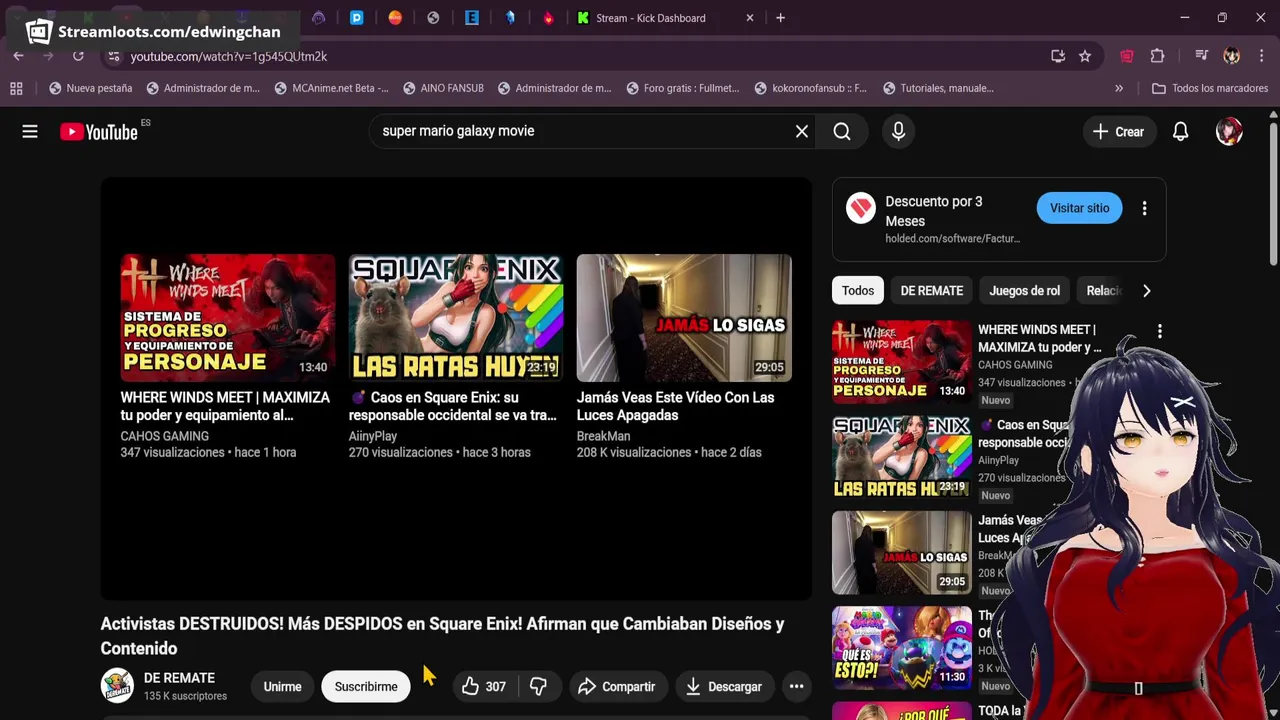Open the Descuento por 3 Meses ad title
This screenshot has height=720, width=1280.
point(934,211)
